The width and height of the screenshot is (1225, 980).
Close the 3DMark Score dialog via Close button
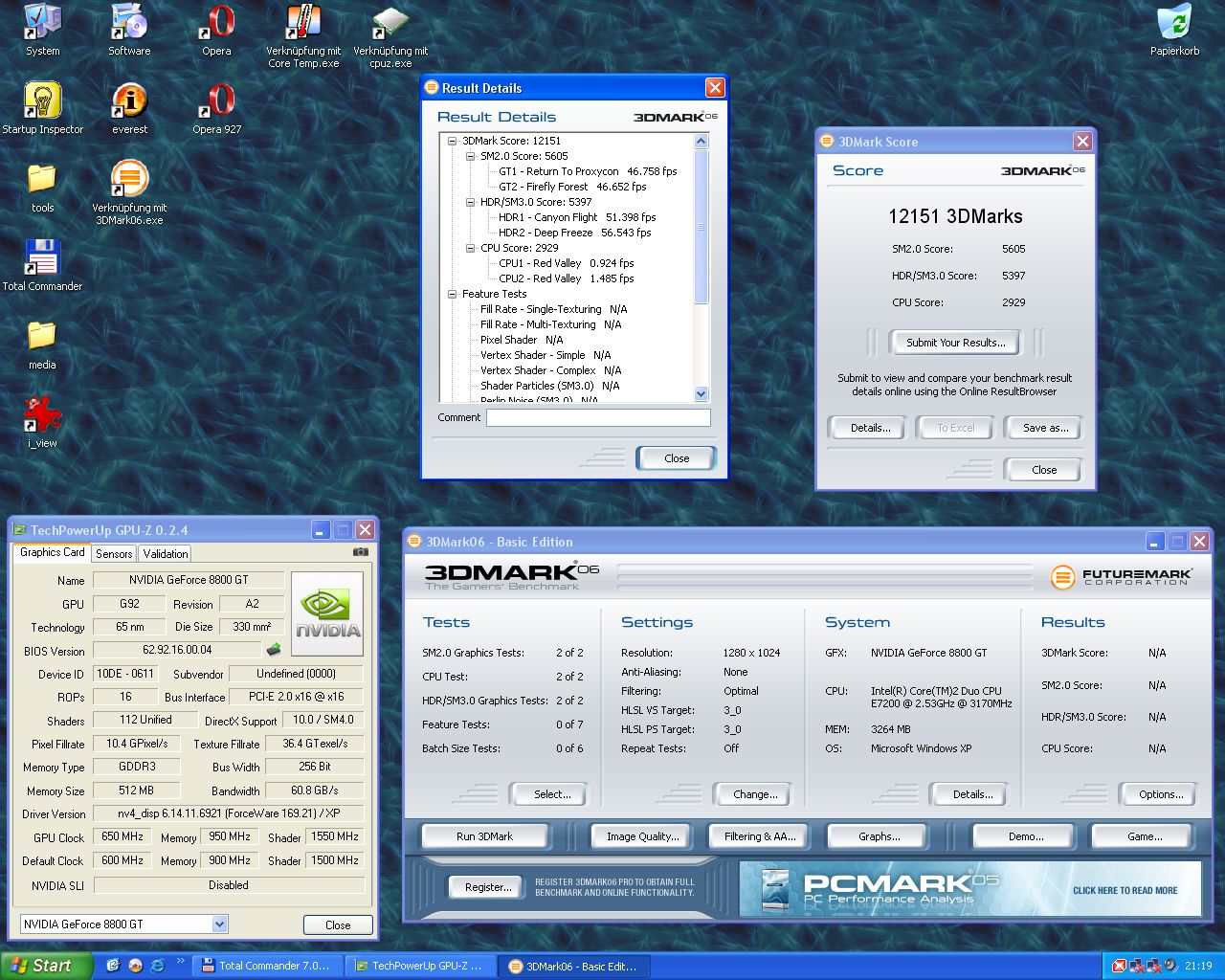[1044, 470]
